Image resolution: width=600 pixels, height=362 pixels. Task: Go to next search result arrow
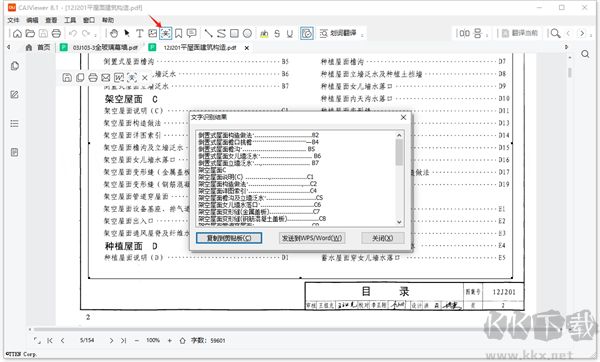click(x=582, y=34)
